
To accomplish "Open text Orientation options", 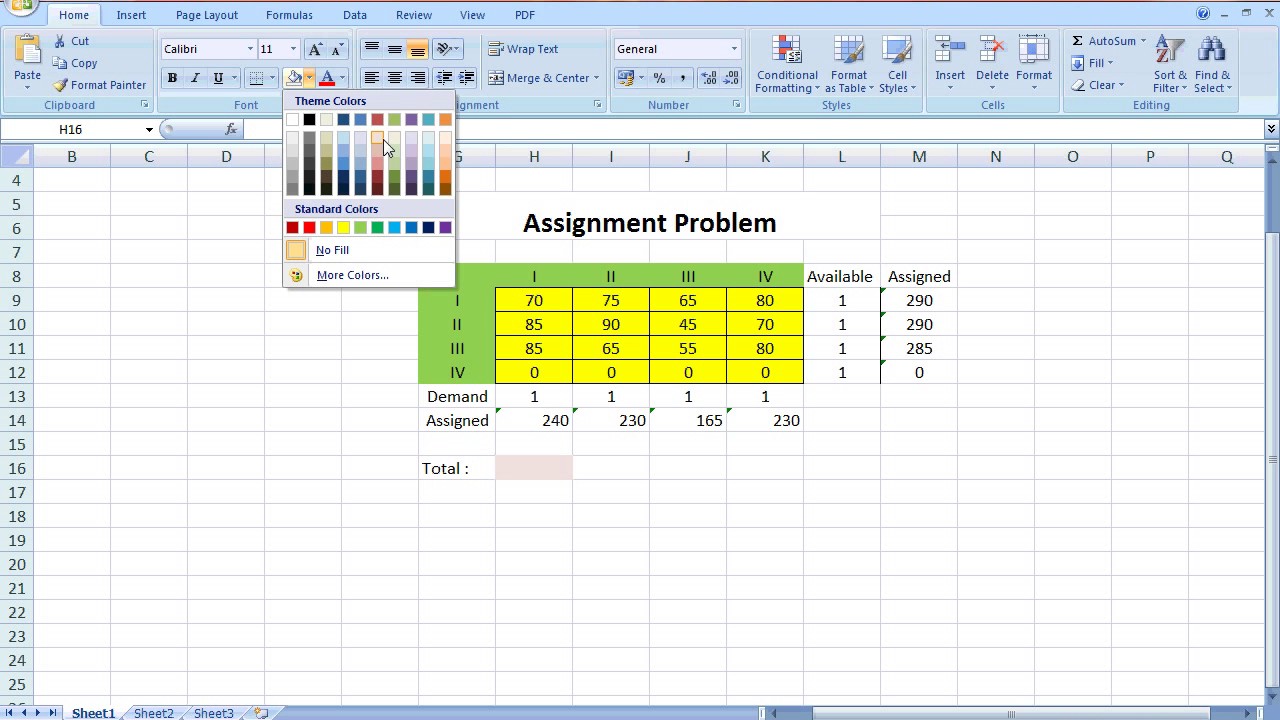I will tap(447, 49).
